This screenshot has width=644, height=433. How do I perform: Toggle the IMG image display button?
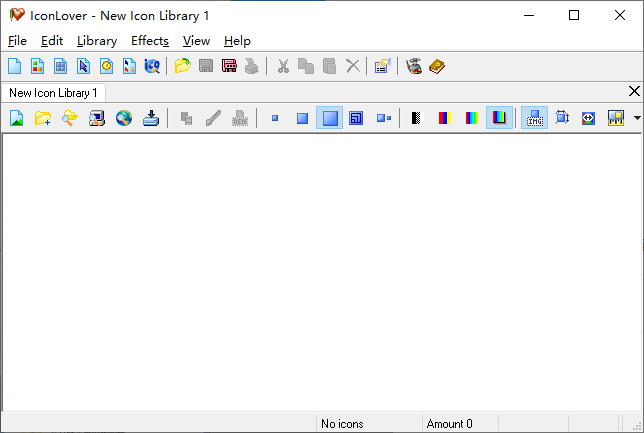[x=534, y=117]
